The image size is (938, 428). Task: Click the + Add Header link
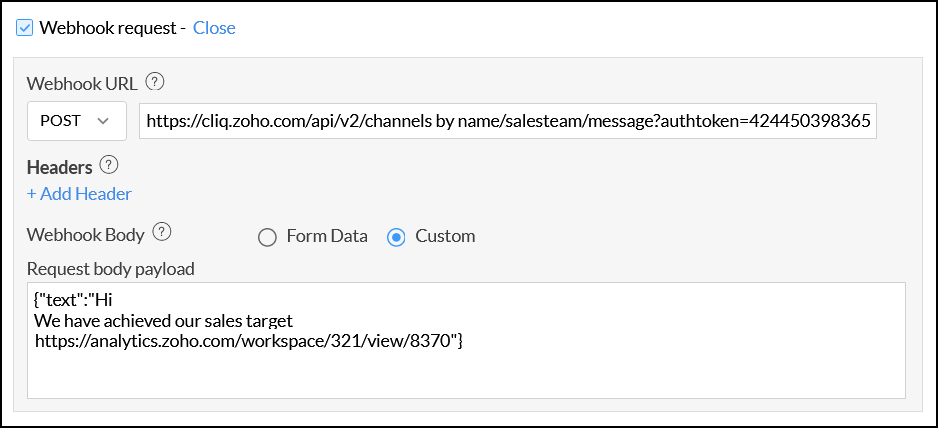(x=79, y=194)
